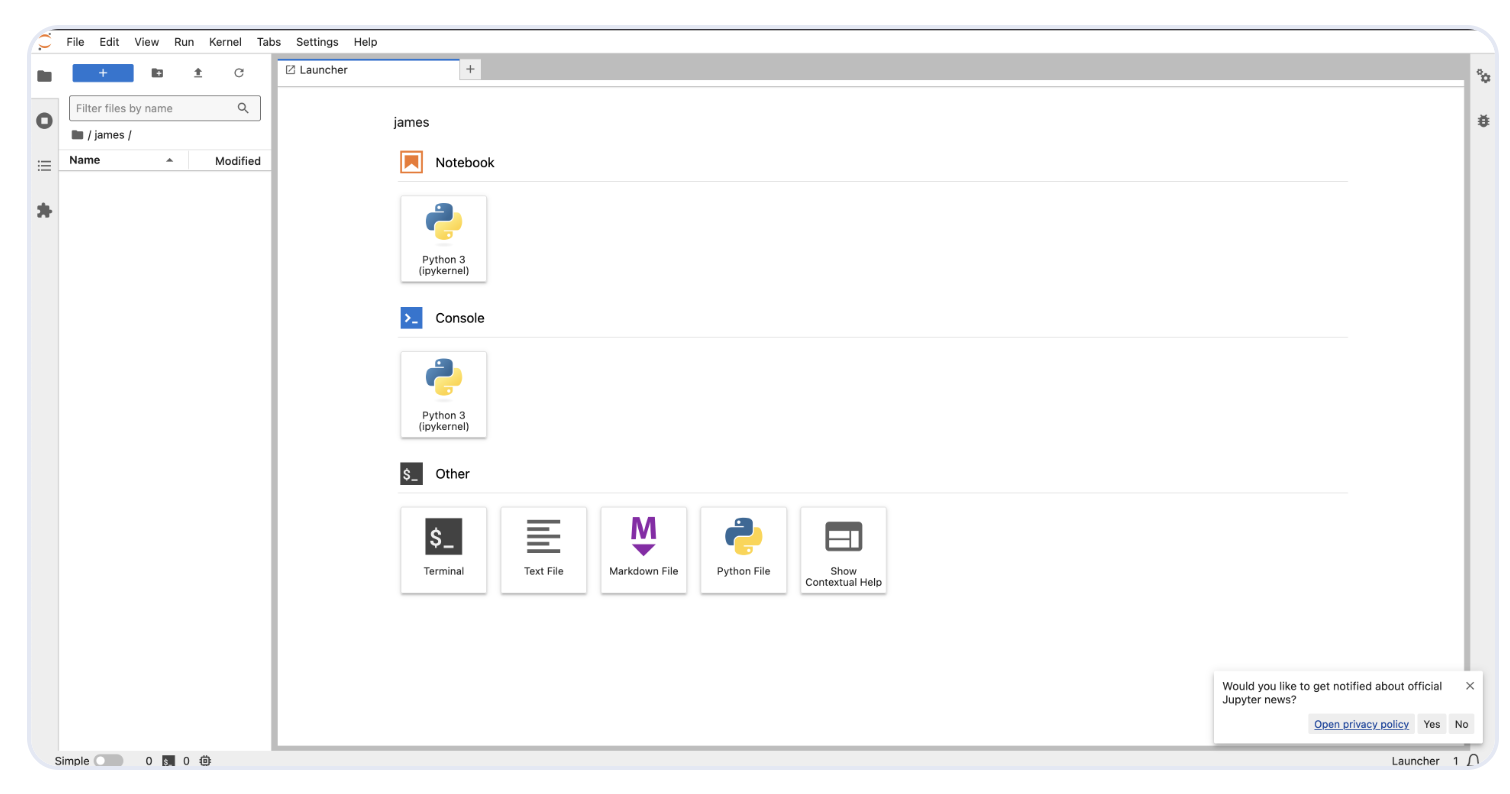Click Show Contextual Help launcher card
This screenshot has height=794, width=1510.
[844, 550]
